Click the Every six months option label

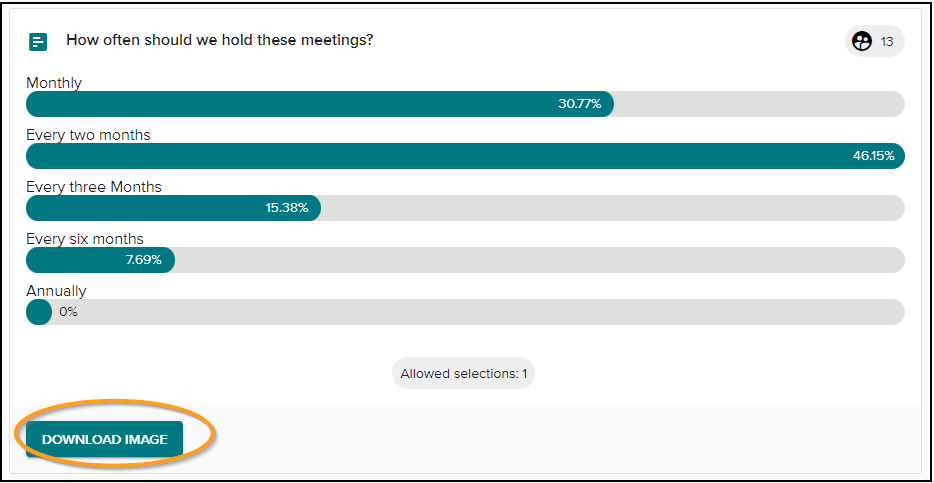(85, 239)
